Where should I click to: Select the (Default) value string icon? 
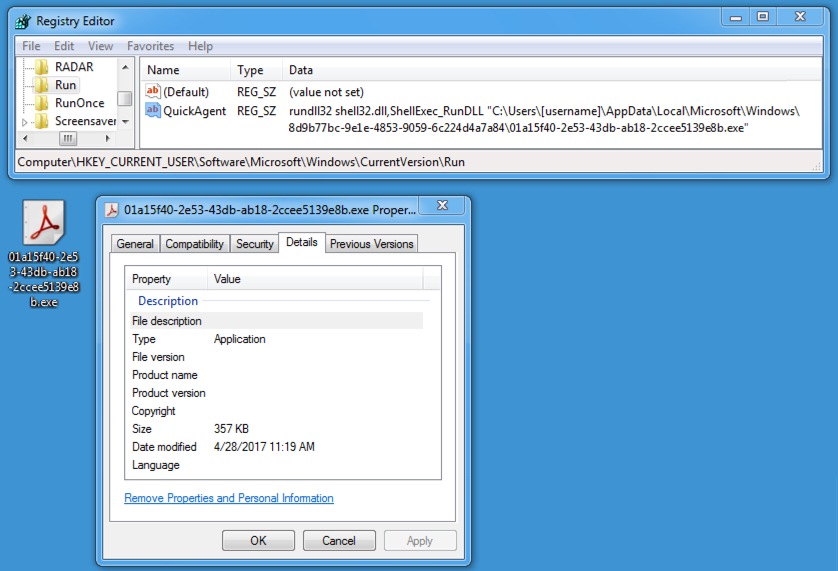(x=153, y=91)
